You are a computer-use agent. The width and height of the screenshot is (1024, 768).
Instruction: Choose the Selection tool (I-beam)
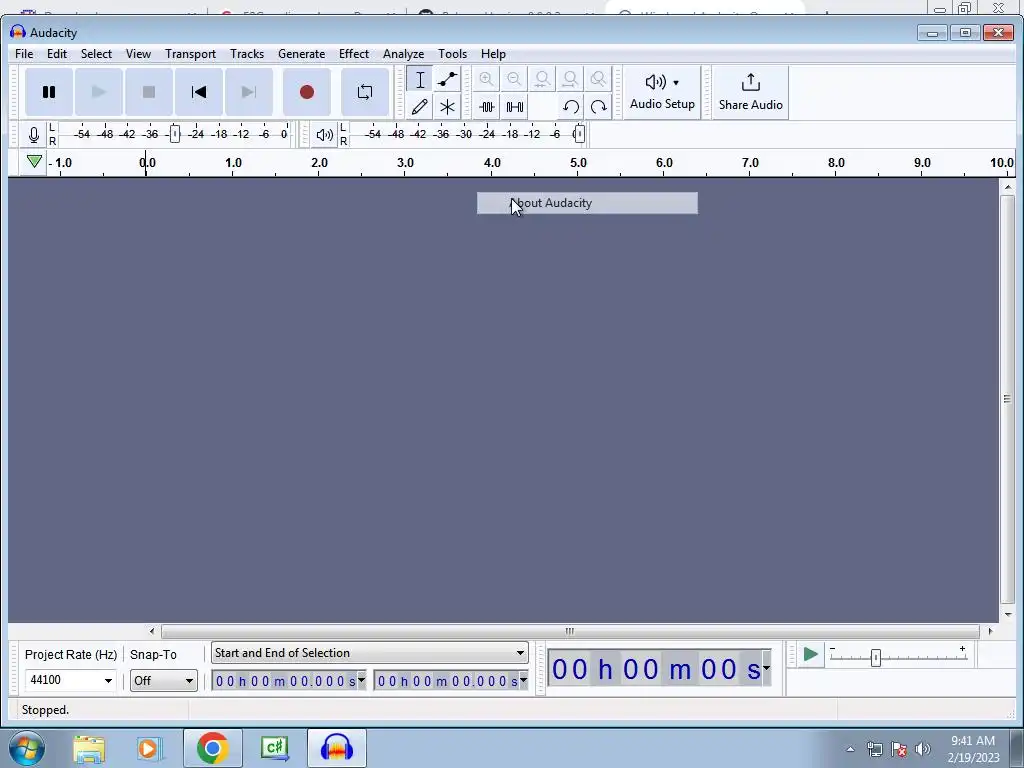pyautogui.click(x=420, y=80)
